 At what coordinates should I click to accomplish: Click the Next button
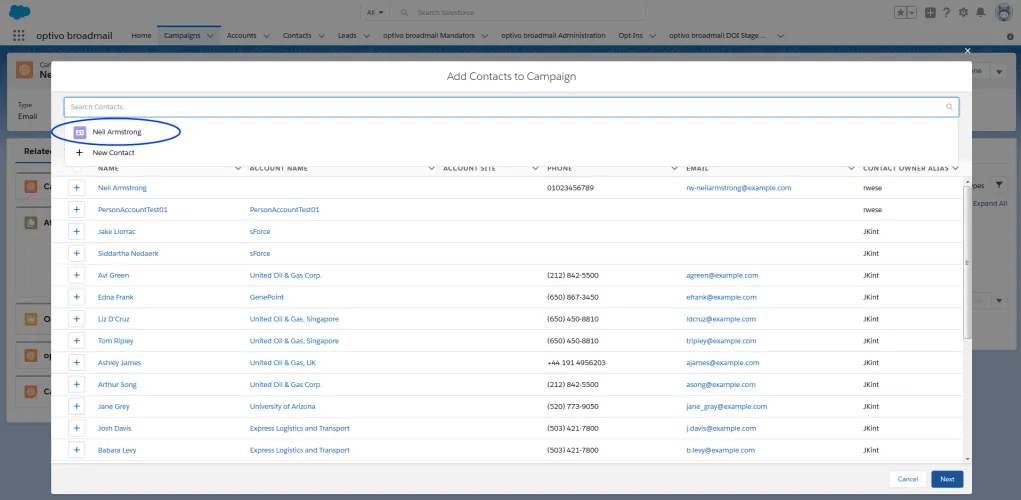(x=947, y=479)
